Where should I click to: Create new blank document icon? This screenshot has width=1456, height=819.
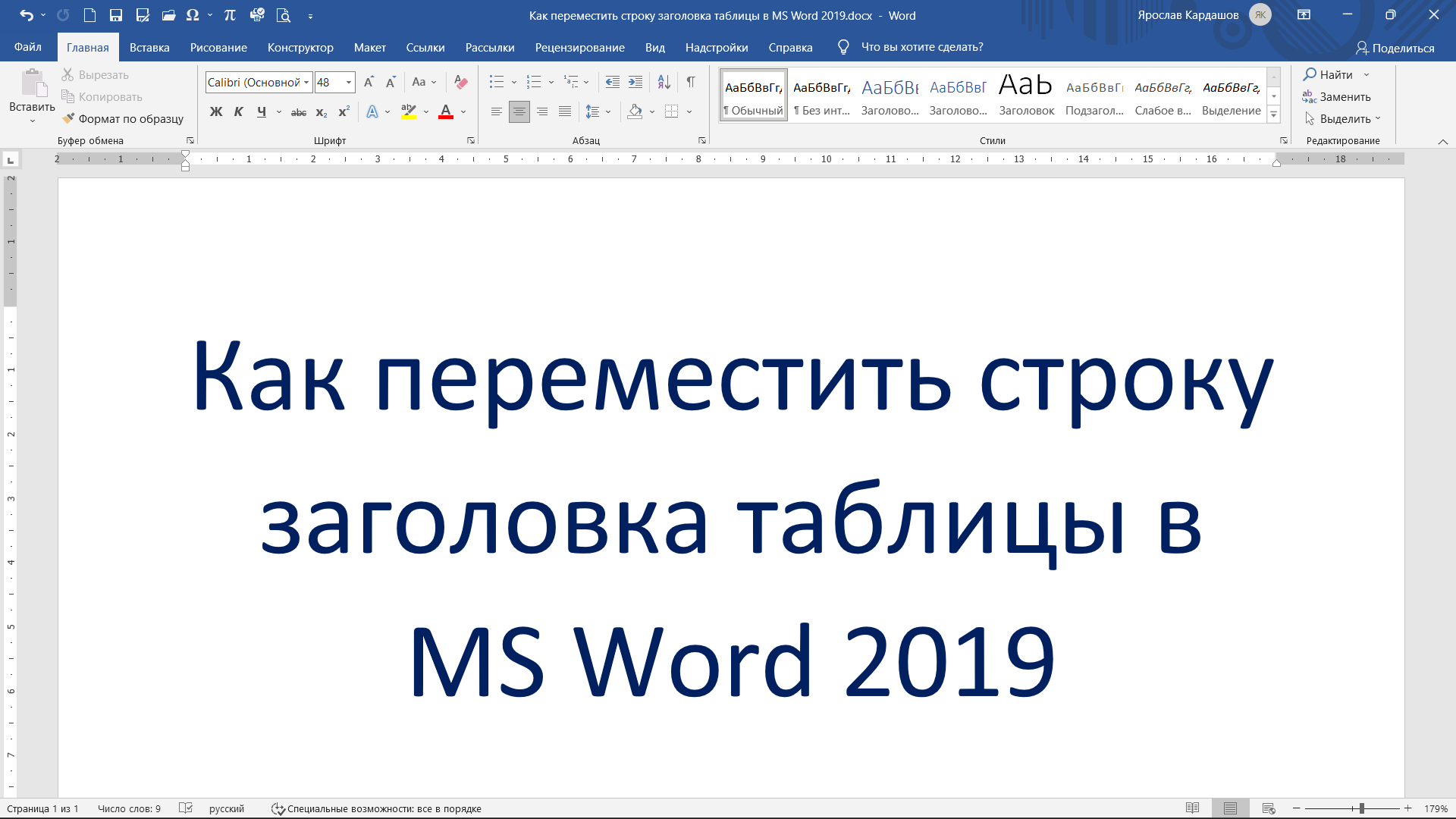tap(89, 15)
